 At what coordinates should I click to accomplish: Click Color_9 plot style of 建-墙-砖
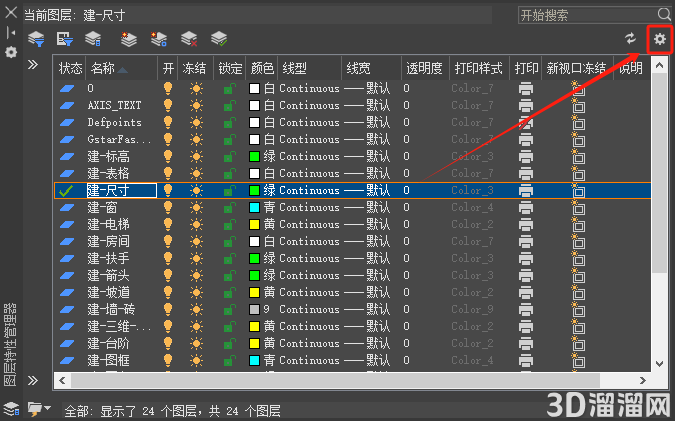(472, 310)
